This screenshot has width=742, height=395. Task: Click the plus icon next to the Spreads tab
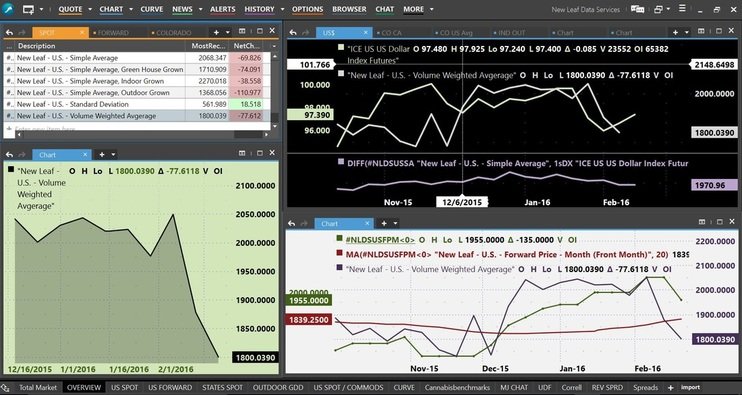(670, 388)
